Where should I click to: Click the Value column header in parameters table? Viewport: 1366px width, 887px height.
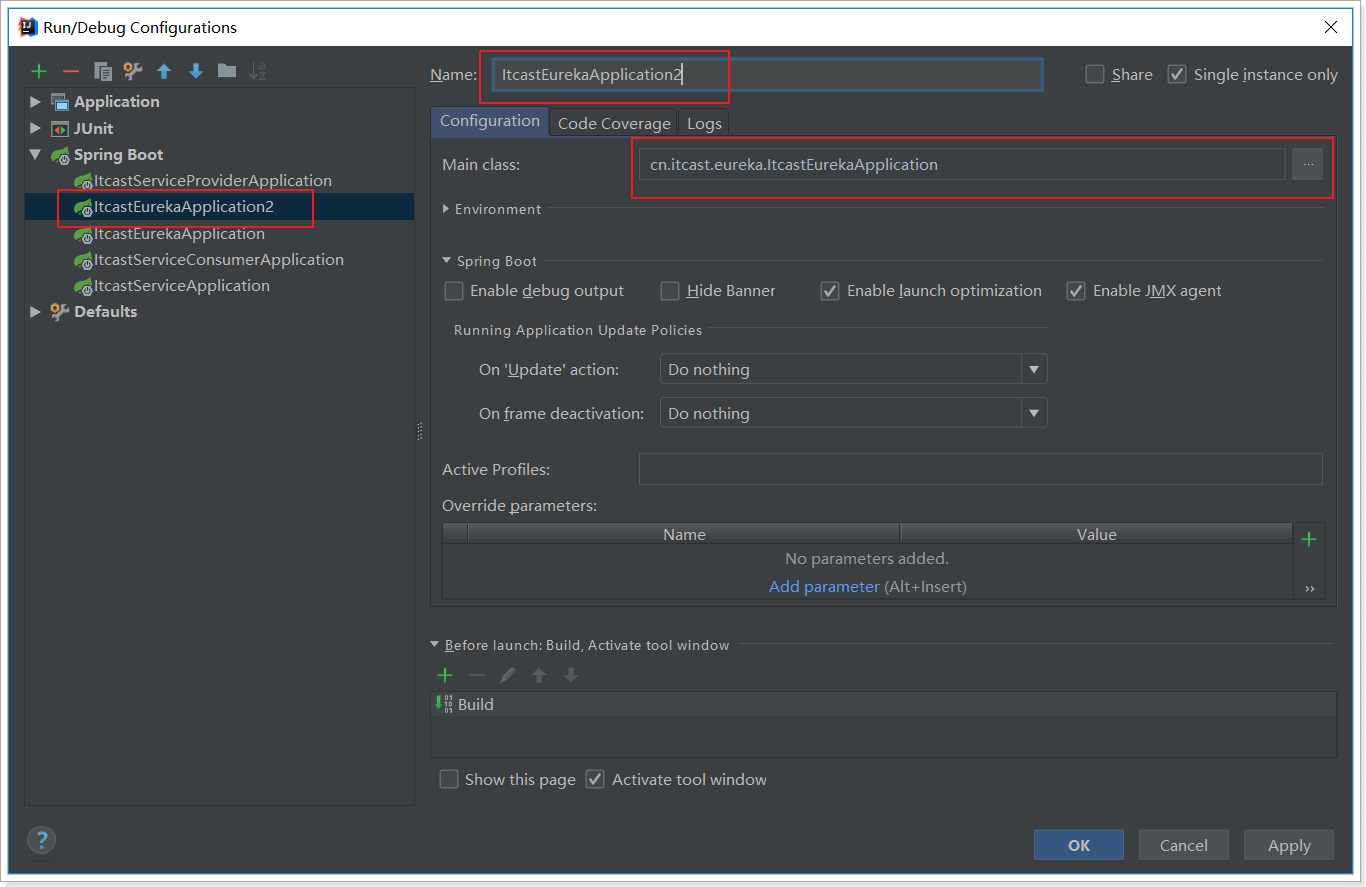point(1096,534)
